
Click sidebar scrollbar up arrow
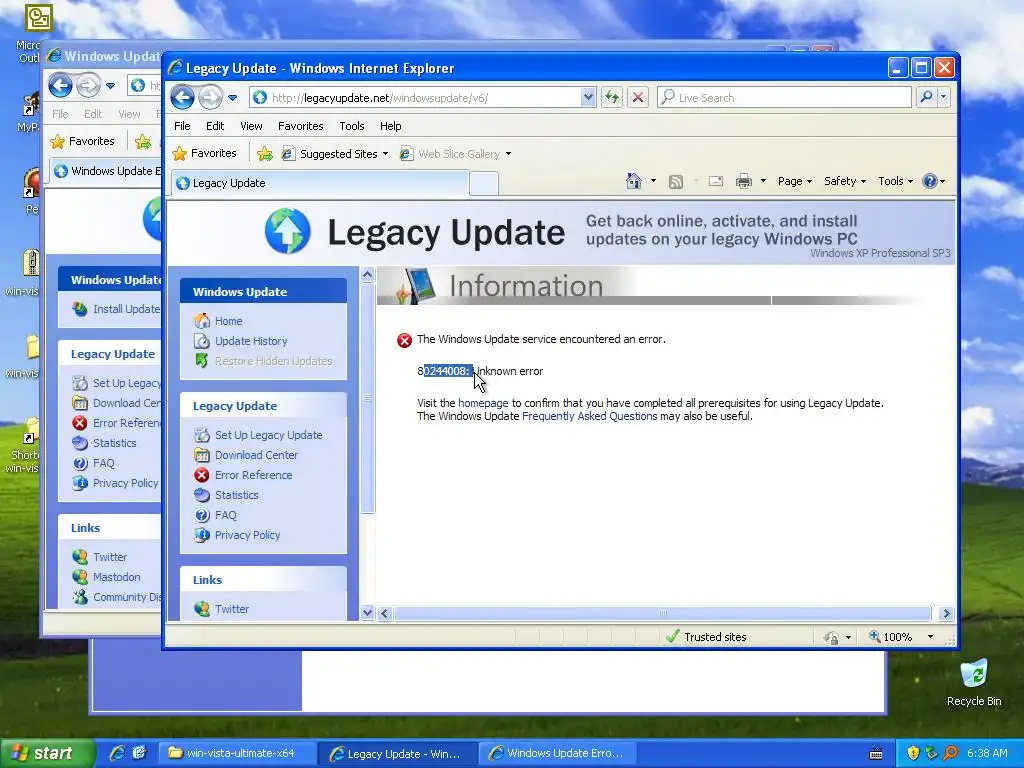pos(367,275)
